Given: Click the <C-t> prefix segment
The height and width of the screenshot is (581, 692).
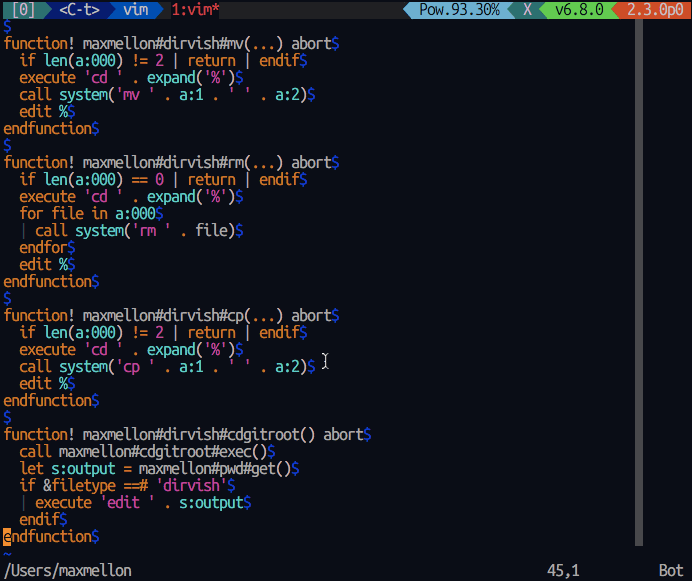Looking at the screenshot, I should tap(79, 9).
